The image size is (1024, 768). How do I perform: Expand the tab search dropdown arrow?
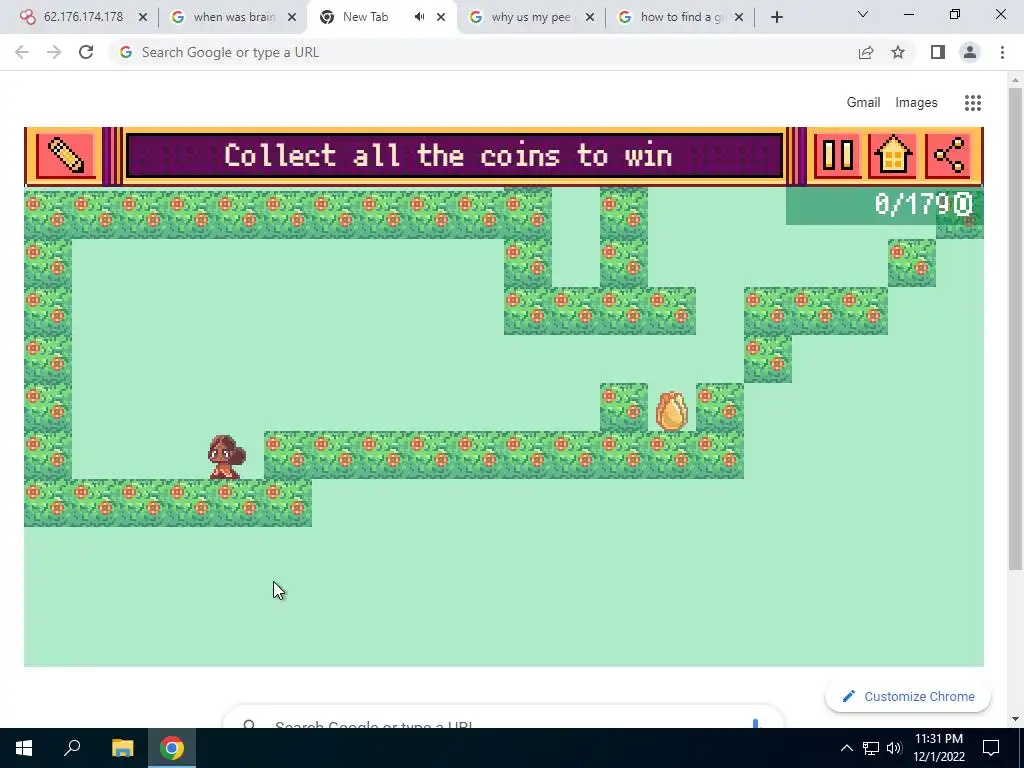click(x=863, y=14)
